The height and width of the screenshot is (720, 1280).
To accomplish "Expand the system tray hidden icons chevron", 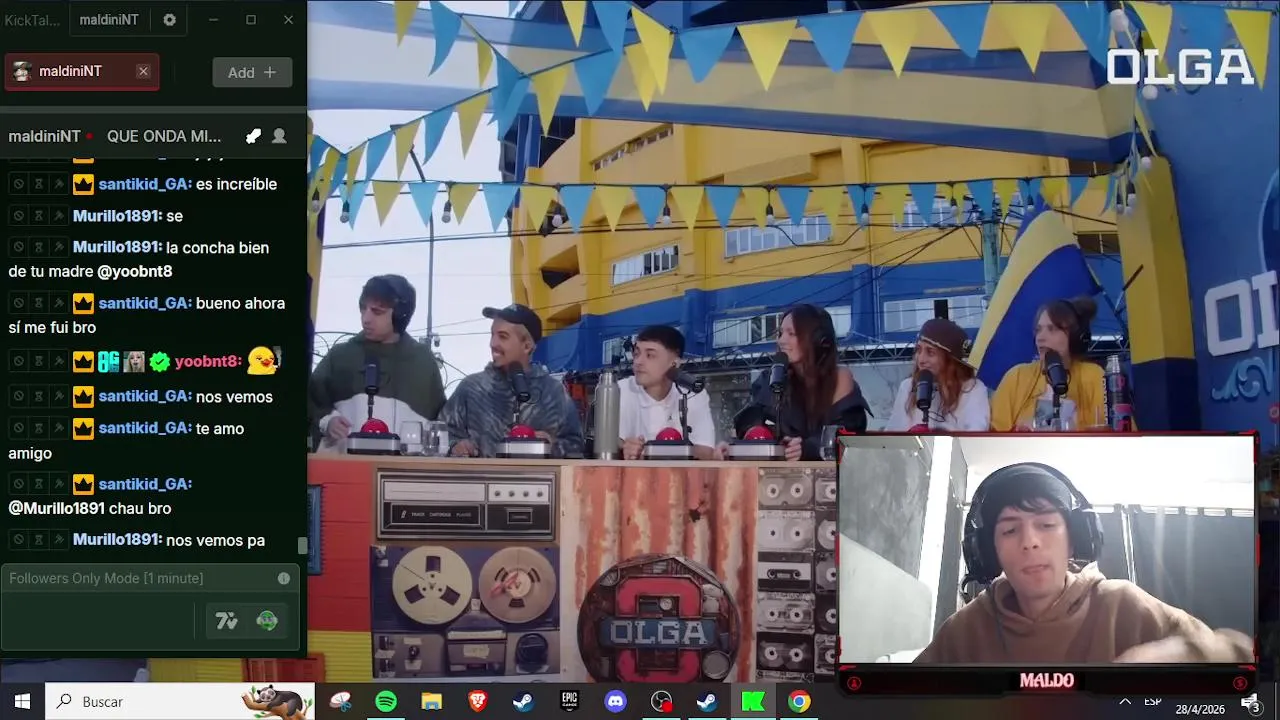I will (1125, 702).
